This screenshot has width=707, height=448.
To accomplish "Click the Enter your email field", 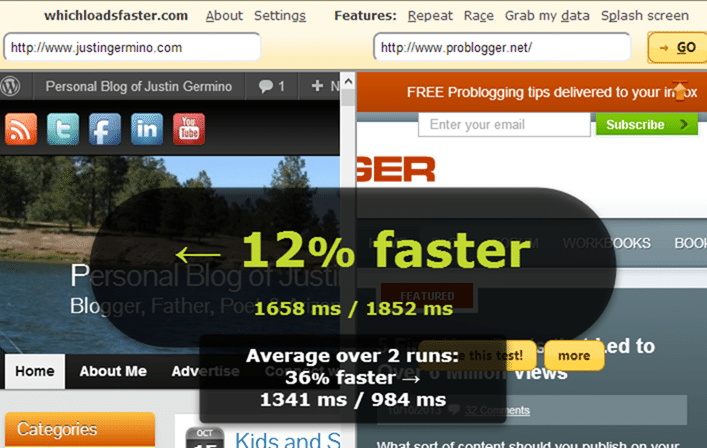I will click(x=504, y=124).
